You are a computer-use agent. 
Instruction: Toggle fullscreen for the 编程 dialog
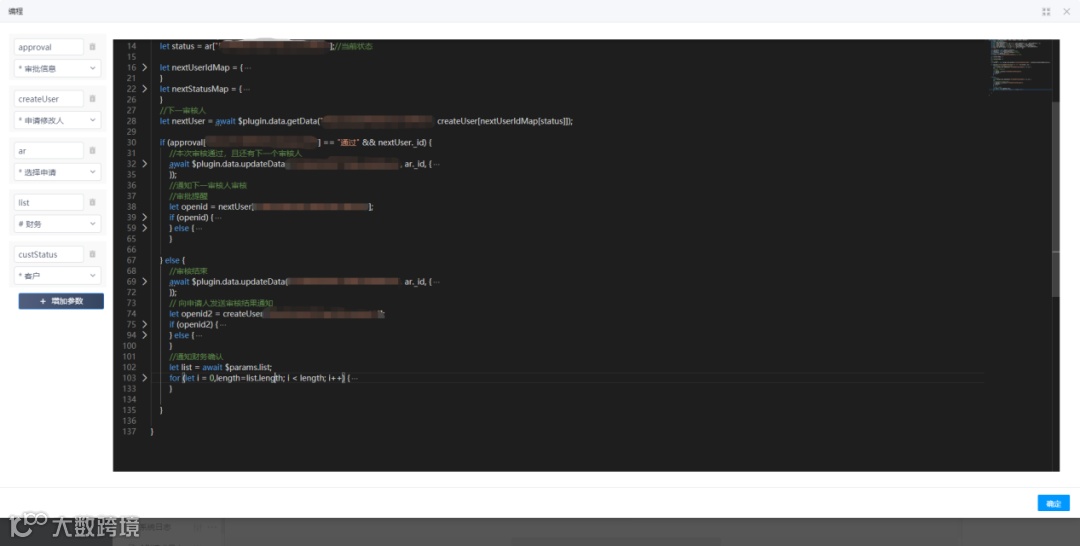(1046, 12)
